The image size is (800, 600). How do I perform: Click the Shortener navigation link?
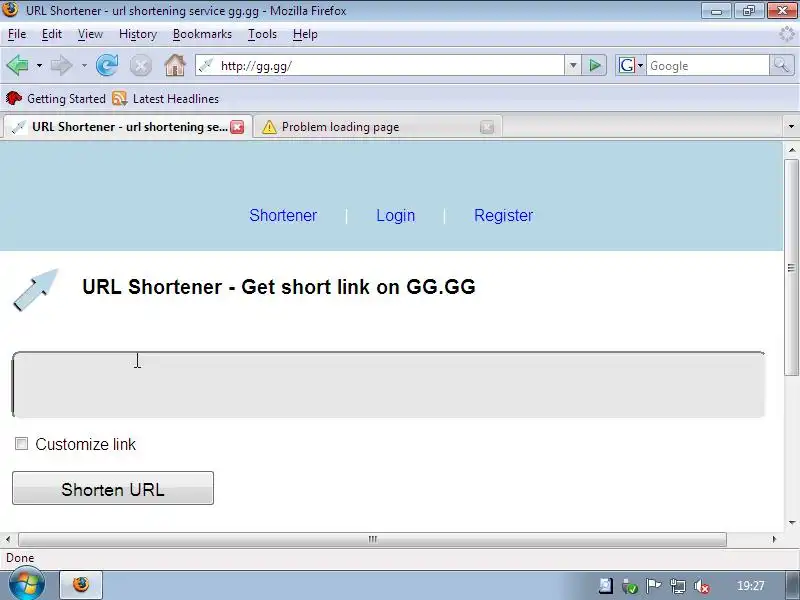283,215
